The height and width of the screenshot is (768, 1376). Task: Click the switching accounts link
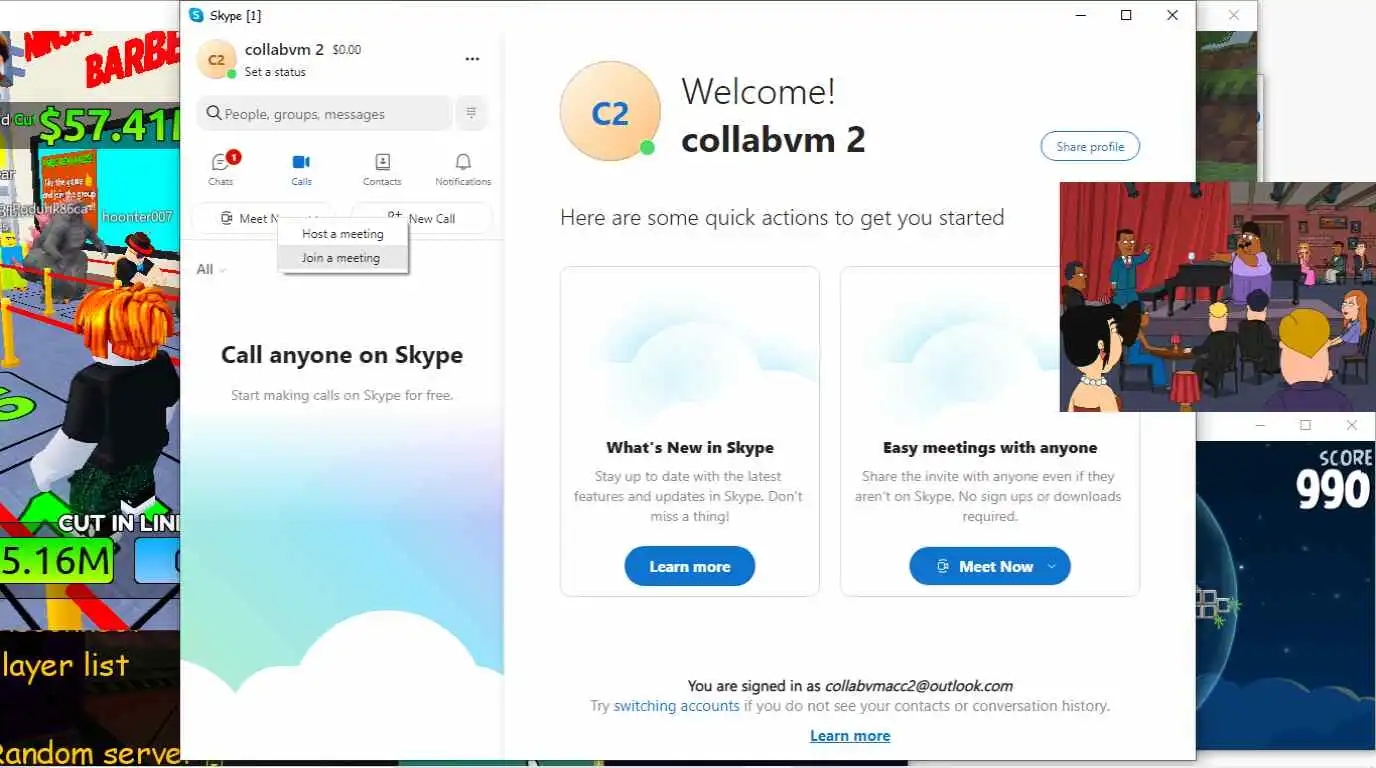[x=676, y=706]
